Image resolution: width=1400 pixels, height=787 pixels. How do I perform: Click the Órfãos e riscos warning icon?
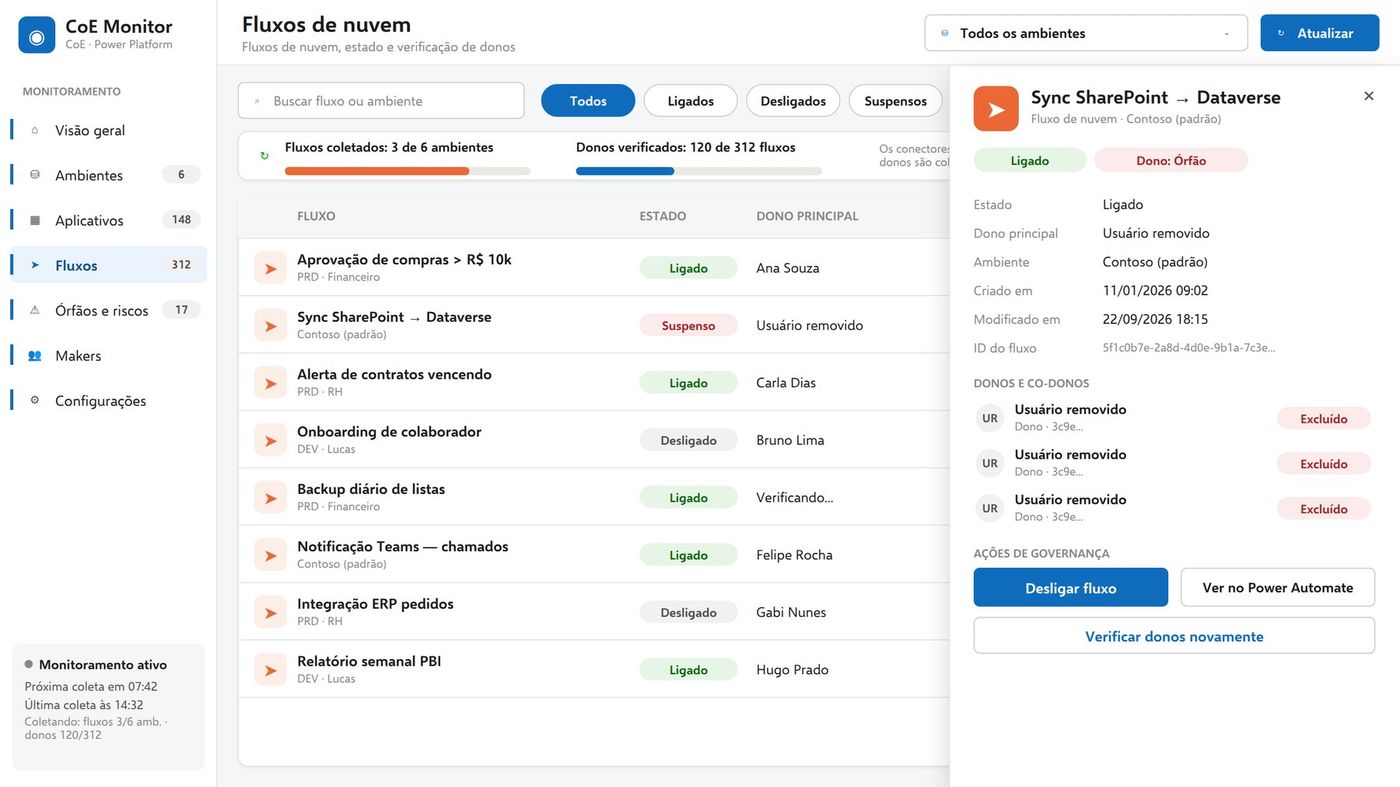[35, 310]
